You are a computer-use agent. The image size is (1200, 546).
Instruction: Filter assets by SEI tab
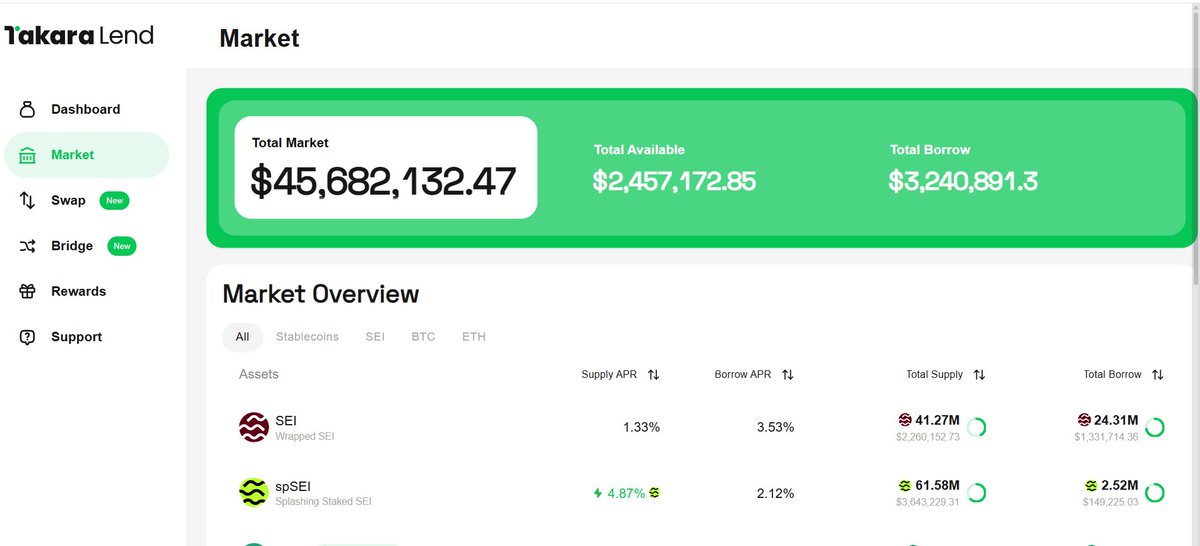coord(375,337)
